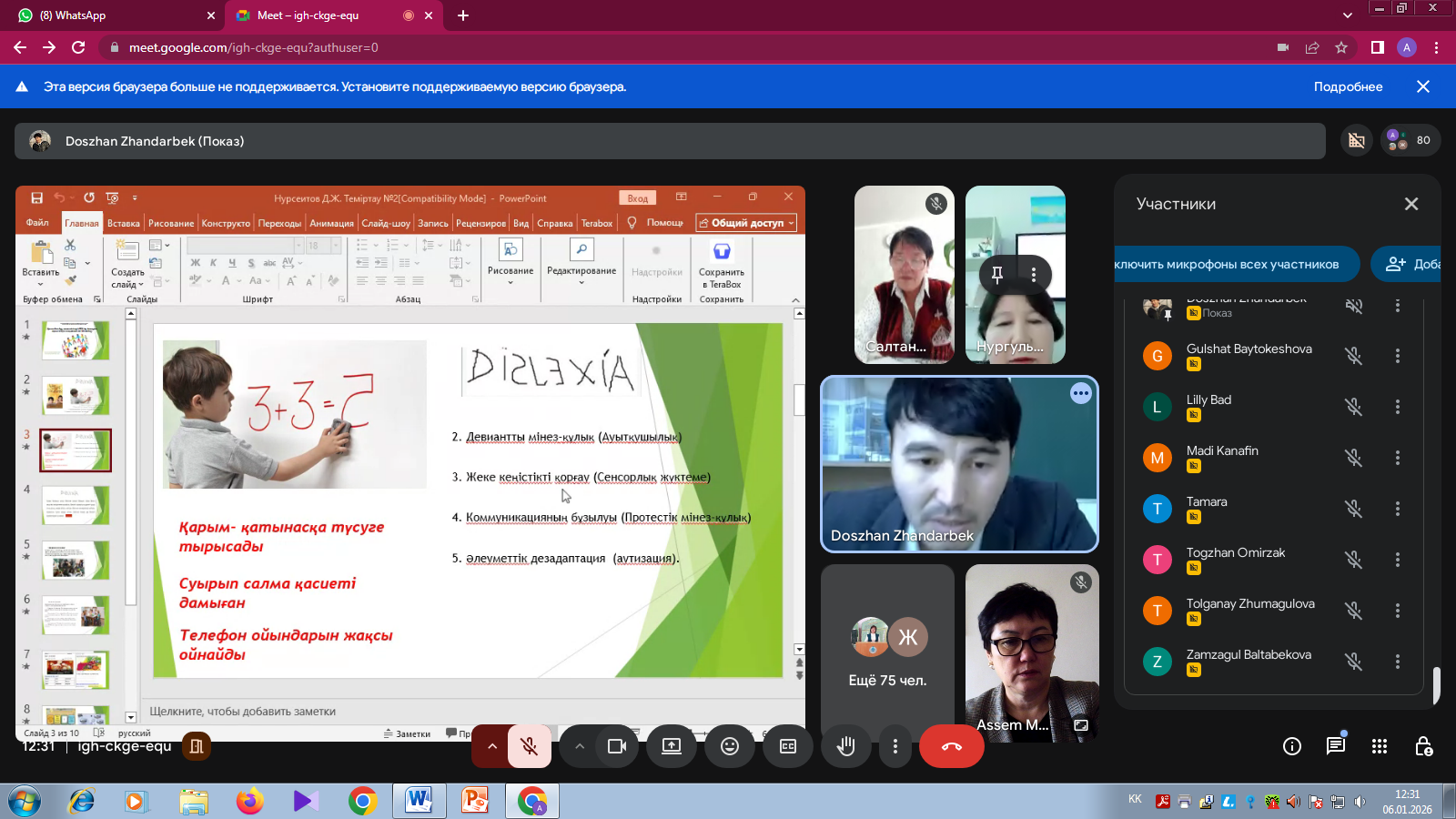The height and width of the screenshot is (819, 1456).
Task: Open more options for Lilly Bad
Action: 1398,407
